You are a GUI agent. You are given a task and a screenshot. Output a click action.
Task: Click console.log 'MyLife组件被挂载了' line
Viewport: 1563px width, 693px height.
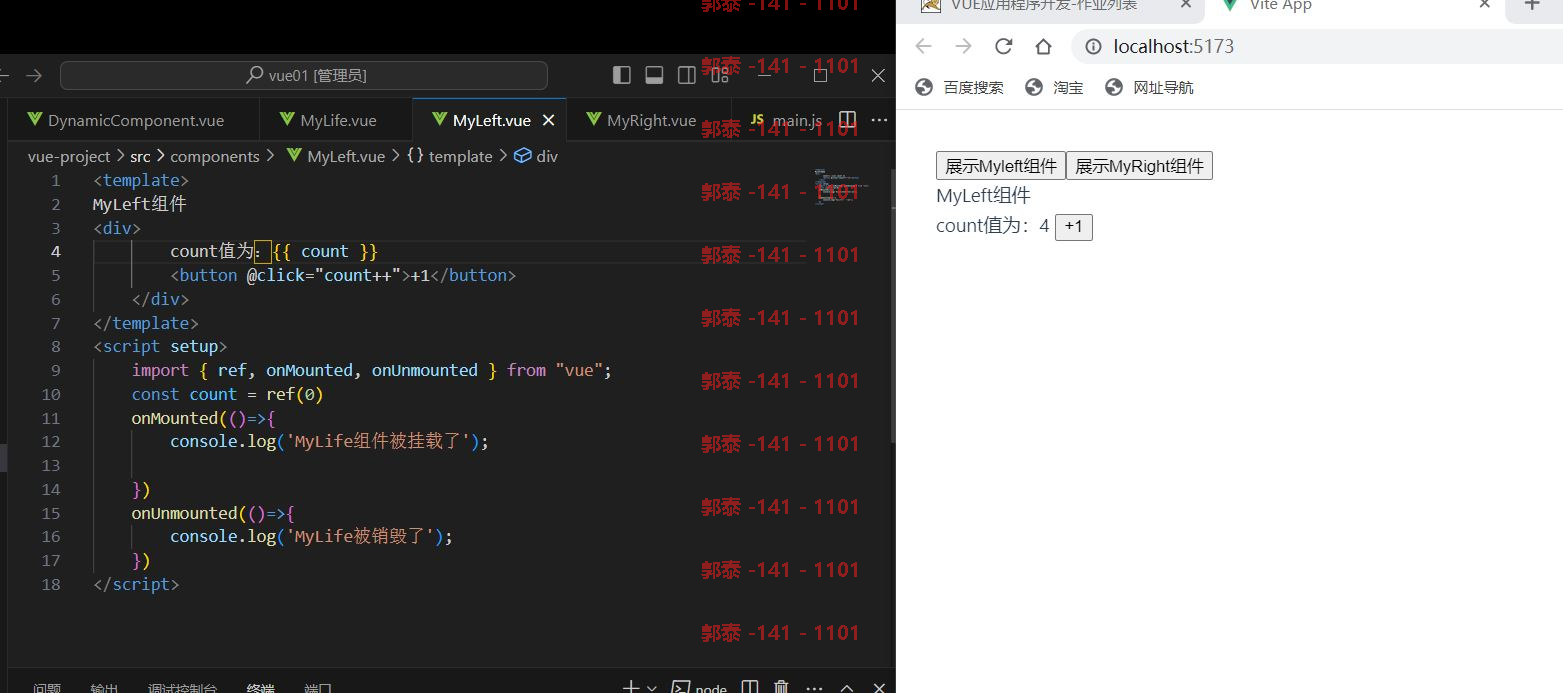coord(329,441)
